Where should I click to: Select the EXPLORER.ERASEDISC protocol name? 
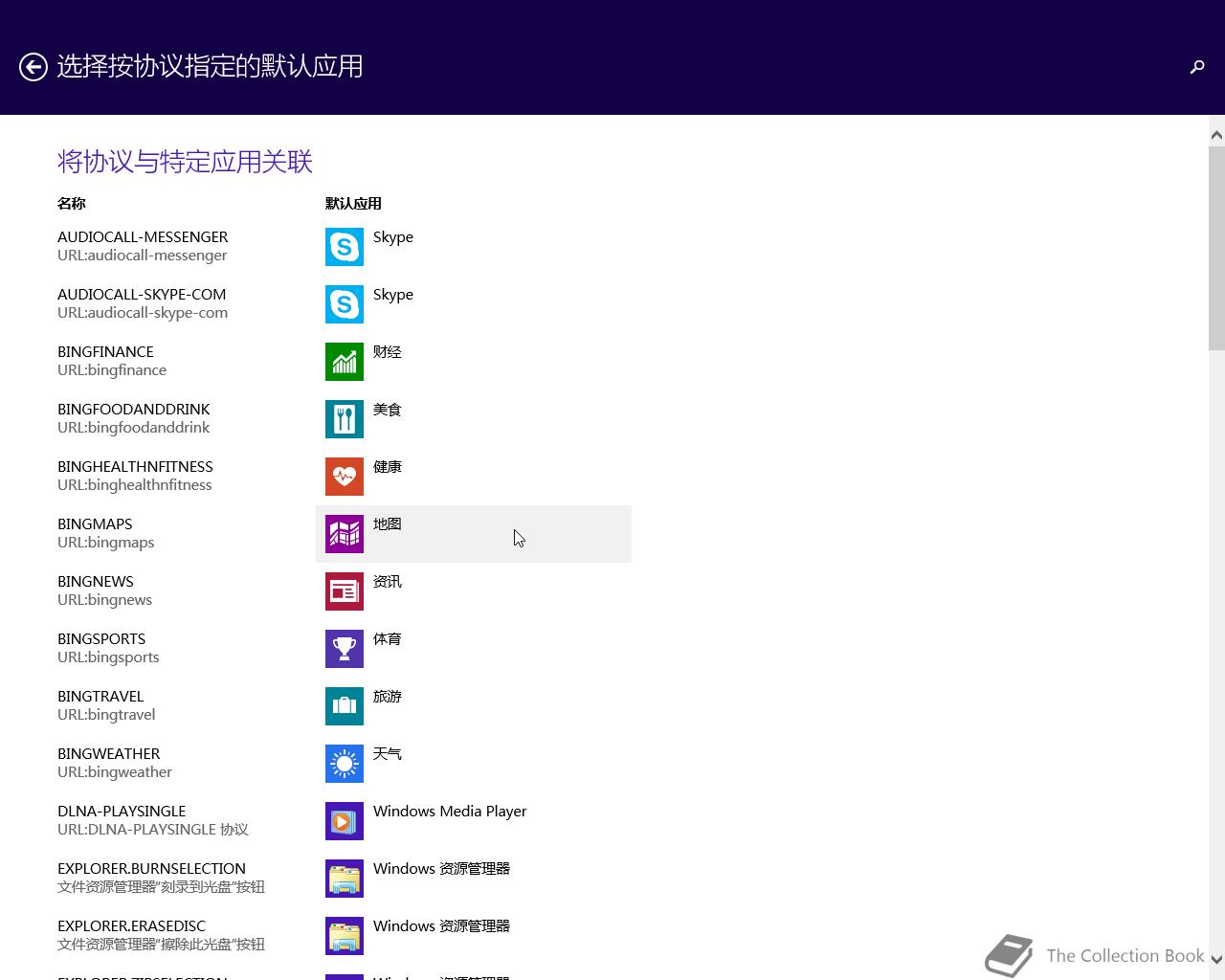(131, 926)
